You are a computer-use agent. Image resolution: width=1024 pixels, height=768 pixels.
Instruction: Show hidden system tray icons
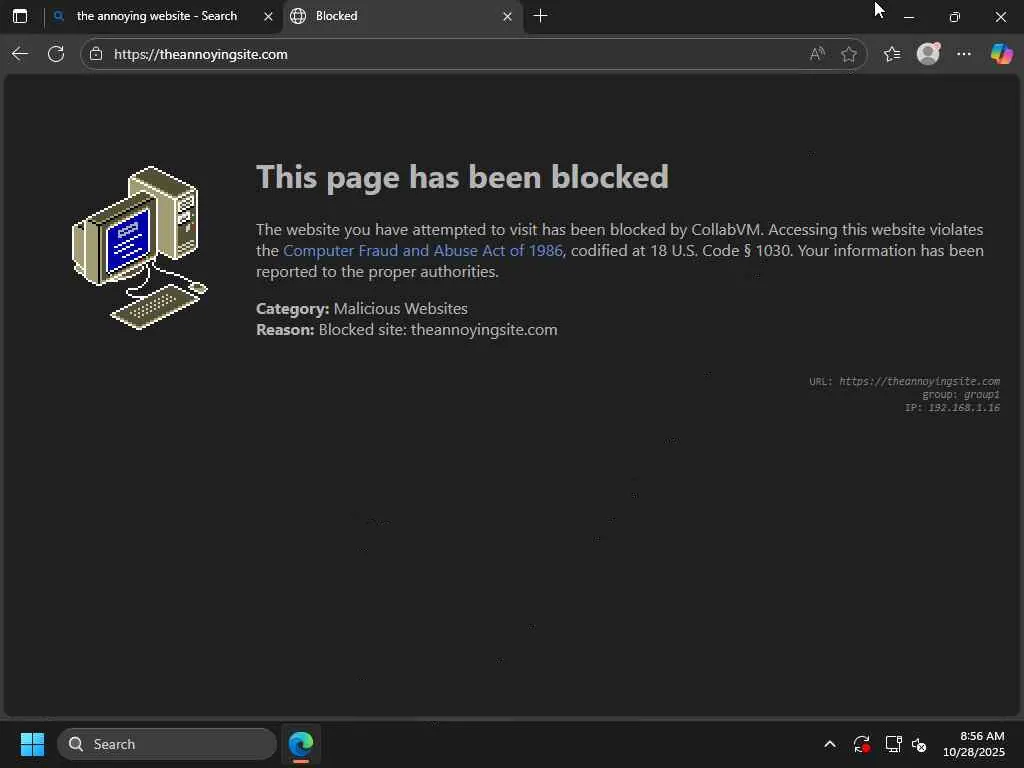[829, 744]
